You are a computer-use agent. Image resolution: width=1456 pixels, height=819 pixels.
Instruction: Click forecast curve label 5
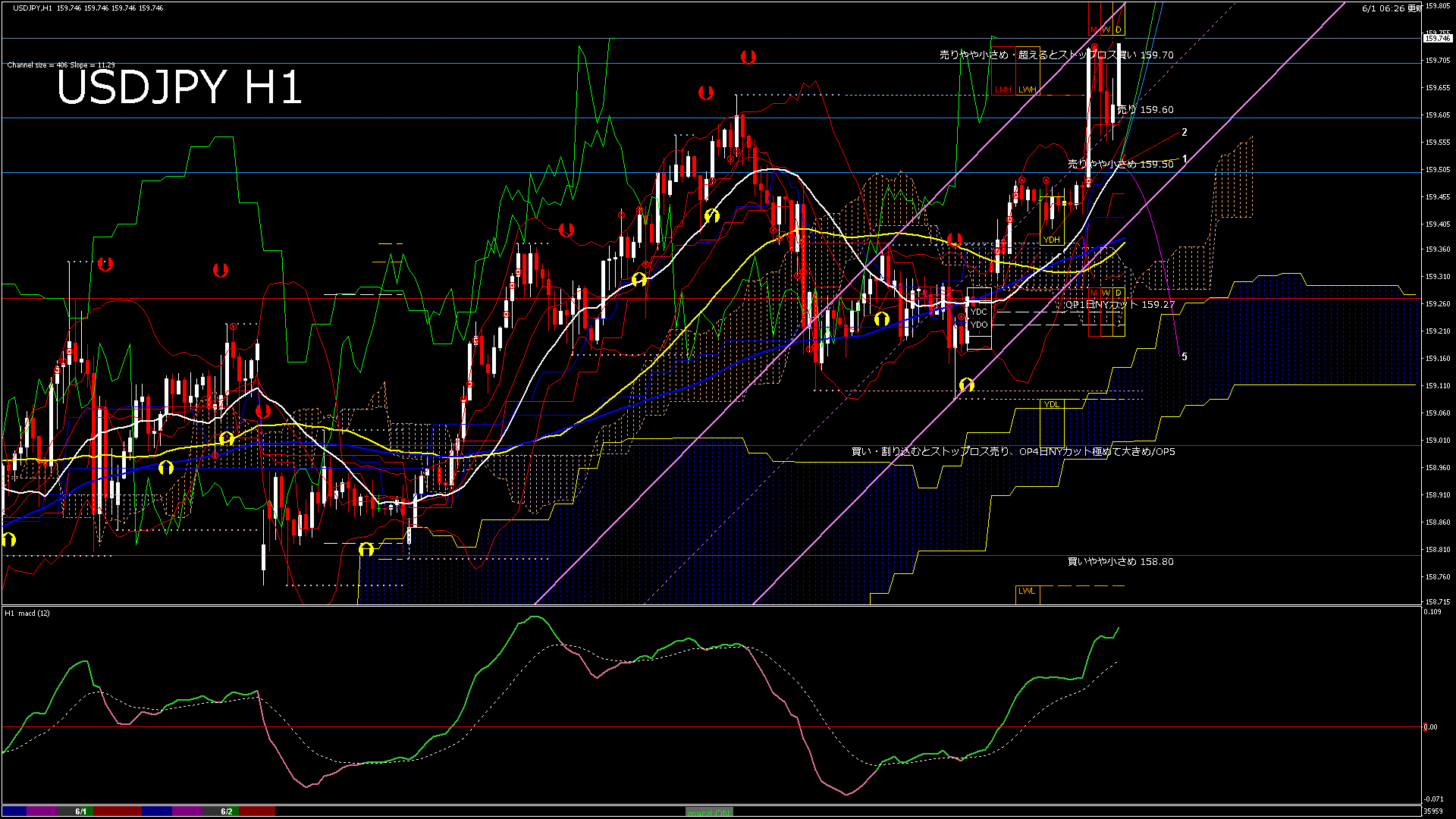[1185, 356]
